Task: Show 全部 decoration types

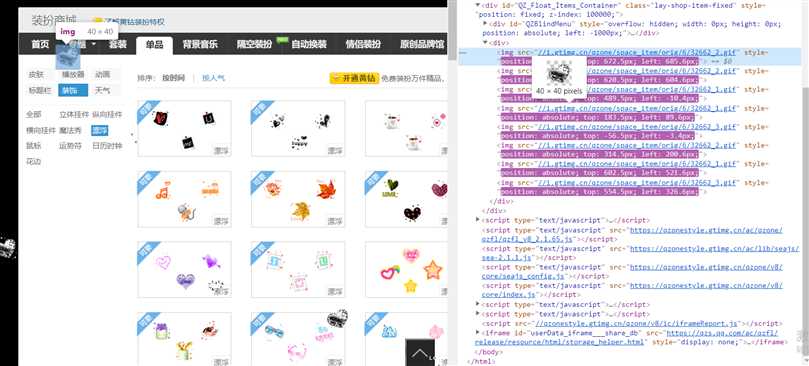Action: 34,115
